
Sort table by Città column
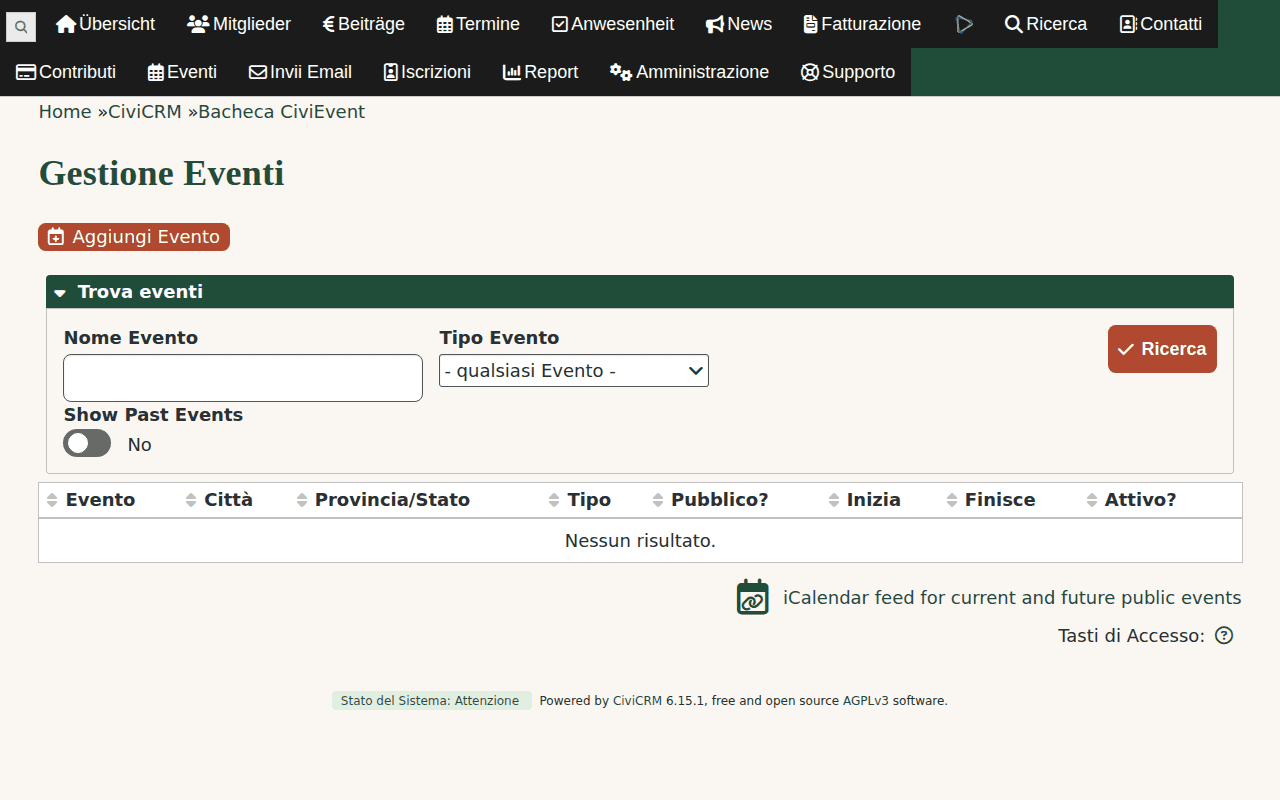pyautogui.click(x=219, y=500)
